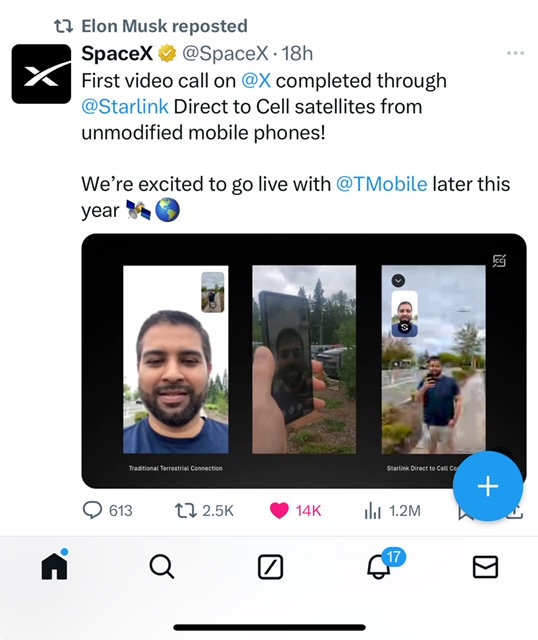Screen dimensions: 538x640
Task: Open the @TMobile mention link
Action: (382, 184)
